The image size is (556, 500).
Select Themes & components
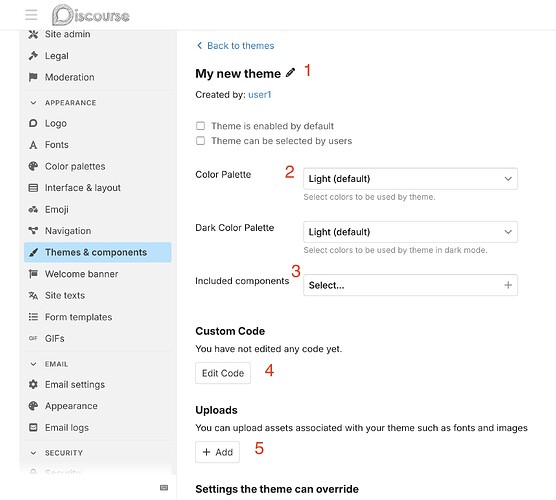click(x=98, y=252)
